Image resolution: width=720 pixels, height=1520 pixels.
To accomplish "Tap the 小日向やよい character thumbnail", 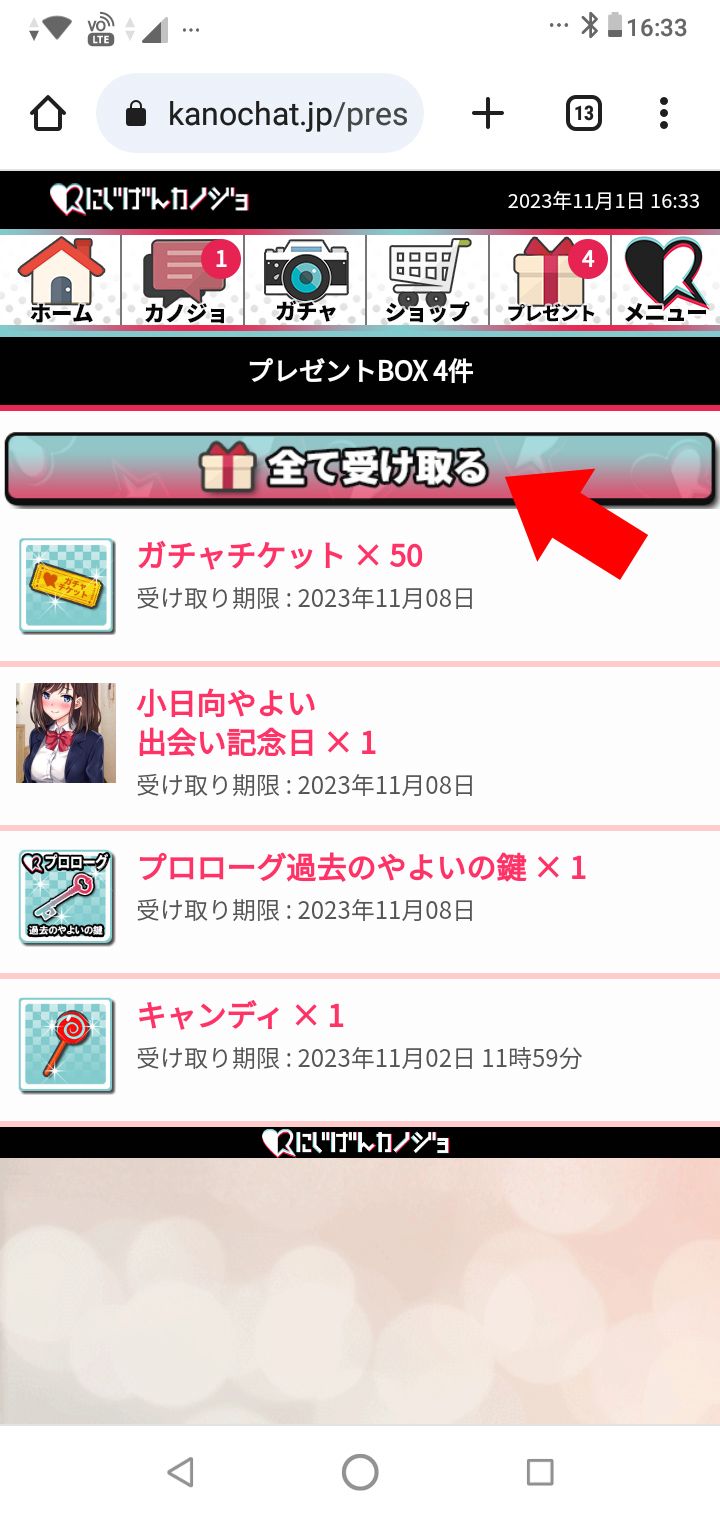I will pos(66,733).
